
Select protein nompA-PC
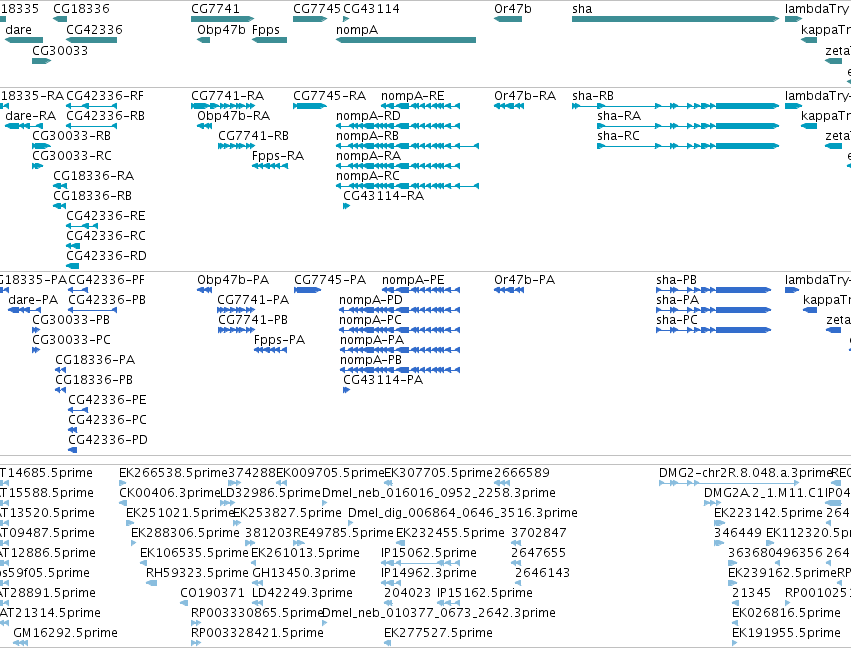tap(399, 330)
